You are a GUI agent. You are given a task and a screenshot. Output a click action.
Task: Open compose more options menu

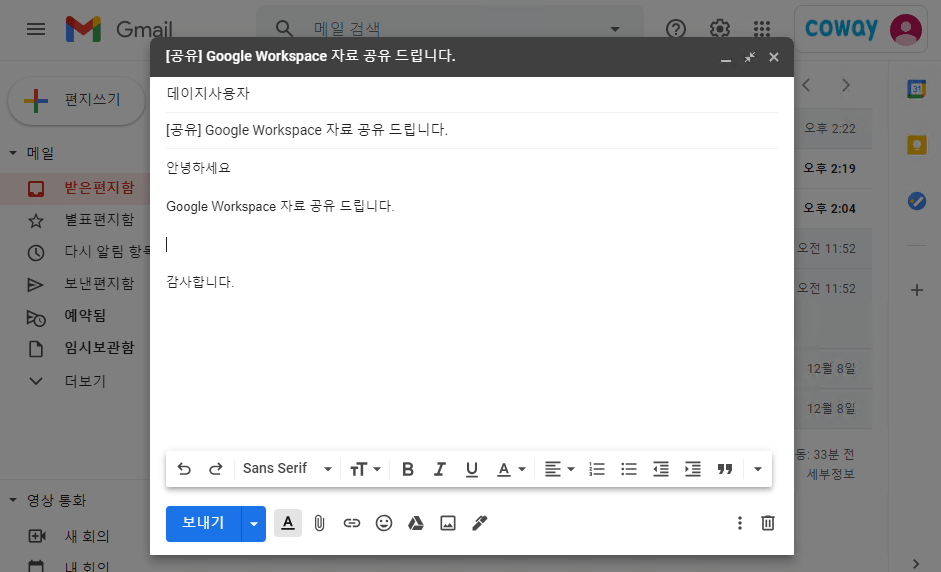coord(739,523)
